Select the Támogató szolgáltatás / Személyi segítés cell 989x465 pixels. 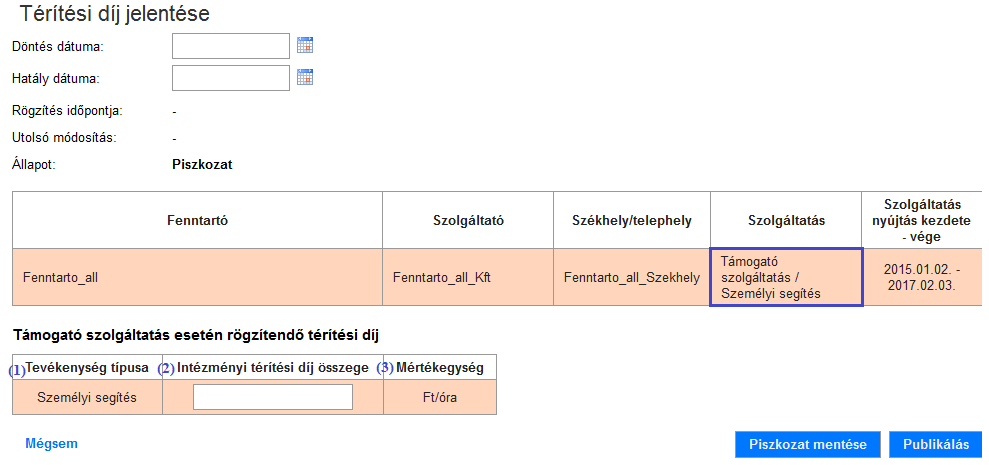tap(786, 277)
